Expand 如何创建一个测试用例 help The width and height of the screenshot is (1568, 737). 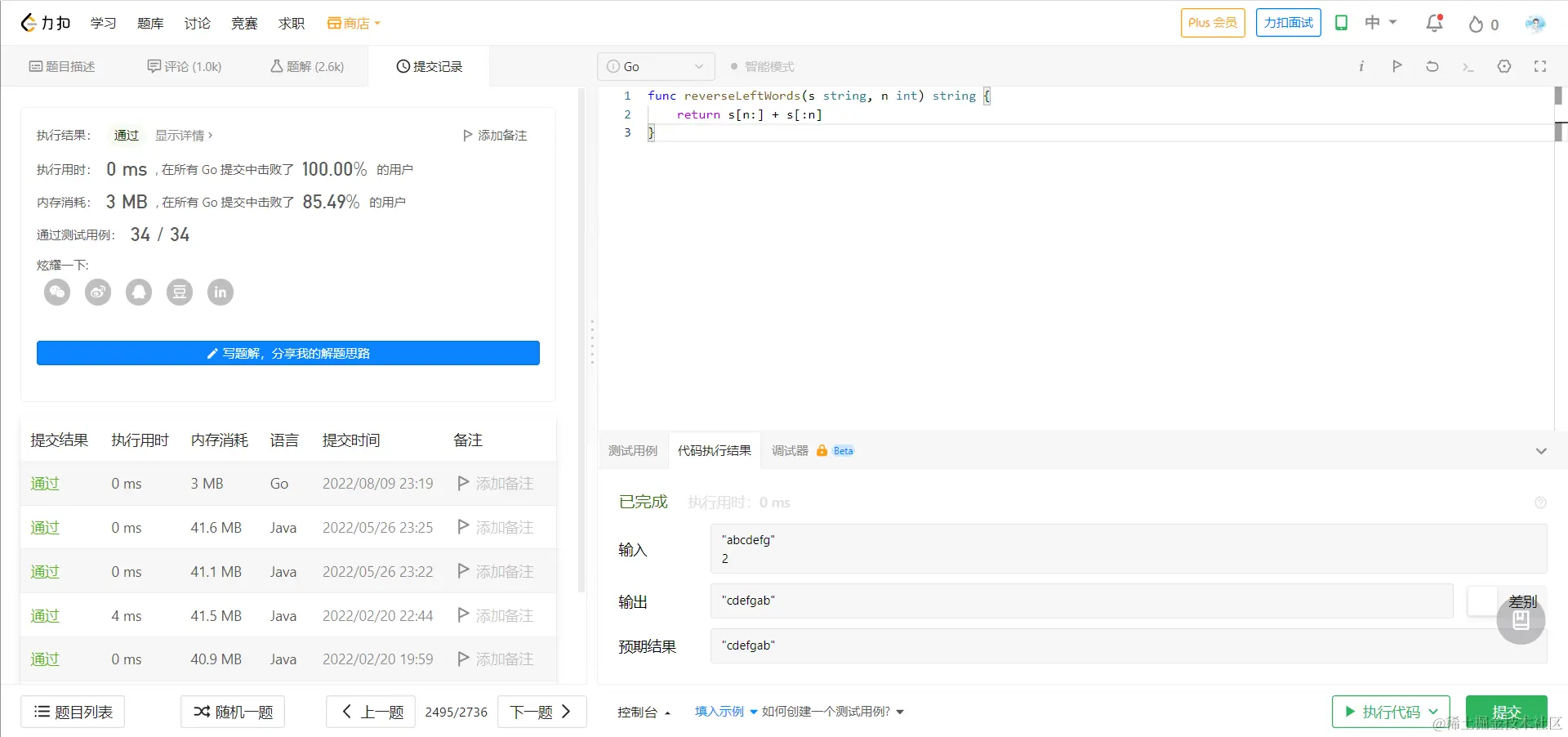[833, 712]
